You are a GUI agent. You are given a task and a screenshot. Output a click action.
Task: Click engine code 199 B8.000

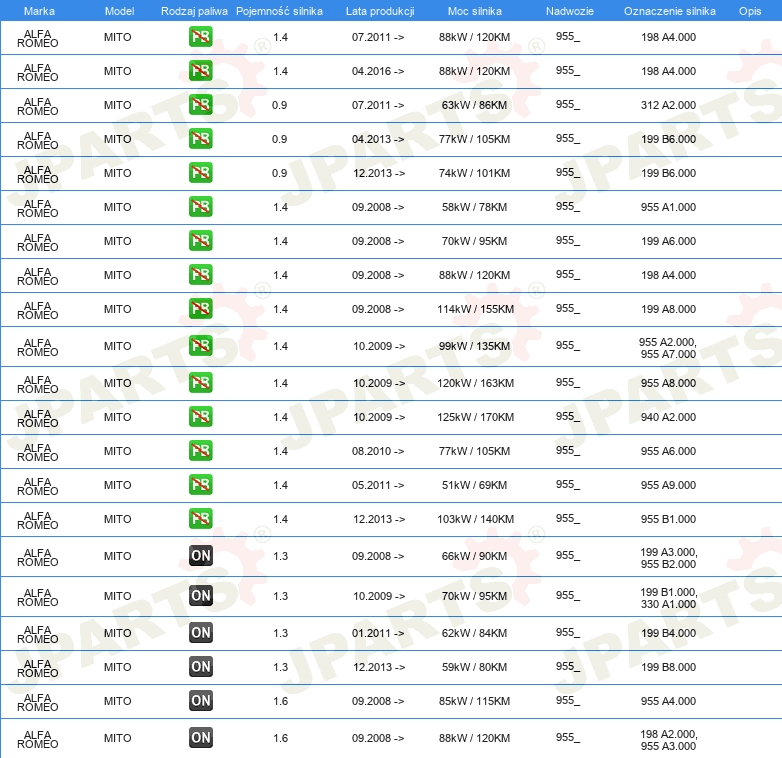pyautogui.click(x=668, y=667)
